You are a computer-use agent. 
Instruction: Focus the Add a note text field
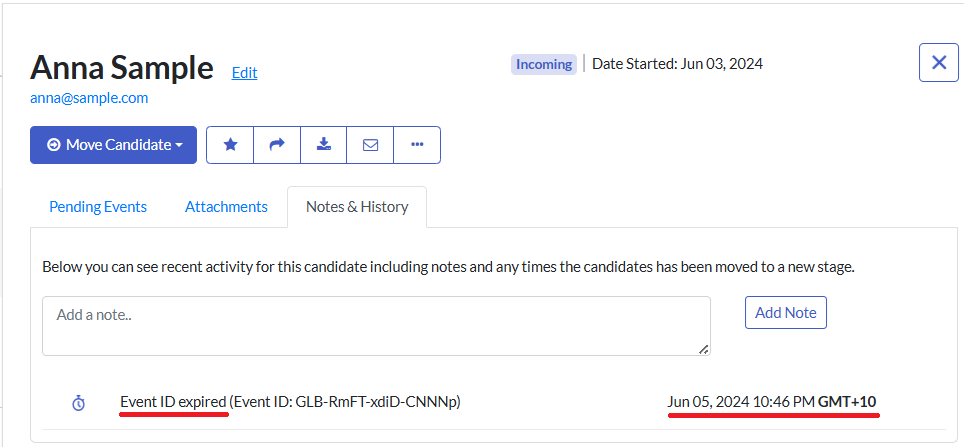click(375, 325)
